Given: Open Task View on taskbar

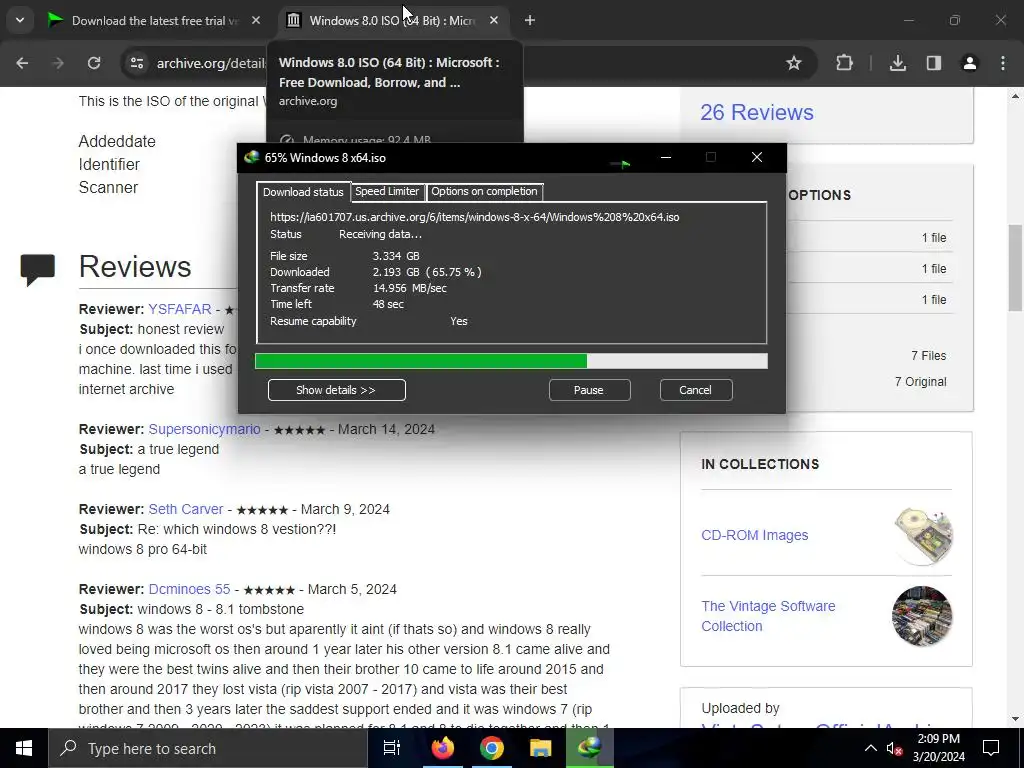Looking at the screenshot, I should (x=391, y=748).
